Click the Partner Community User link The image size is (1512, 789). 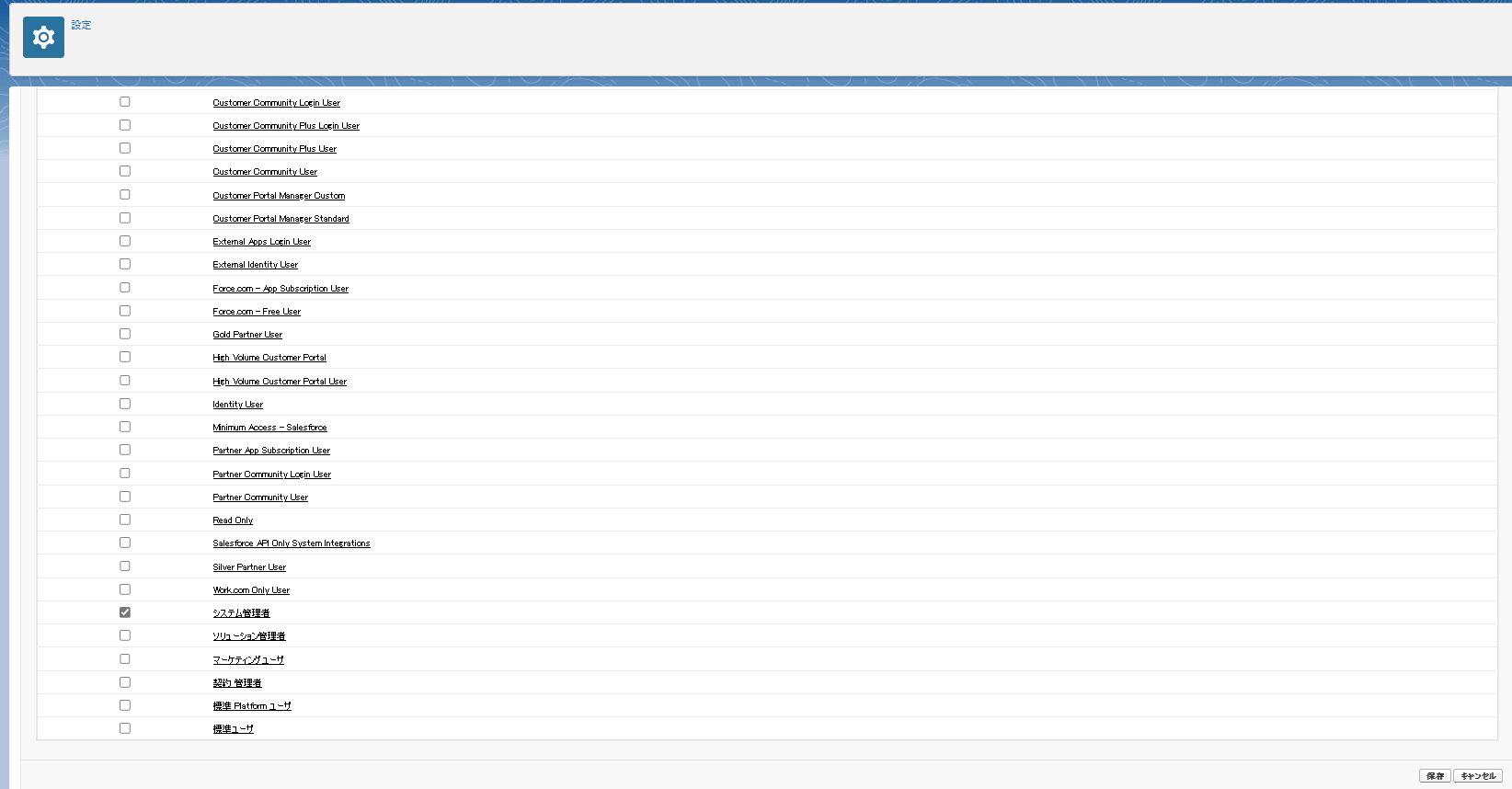coord(260,497)
